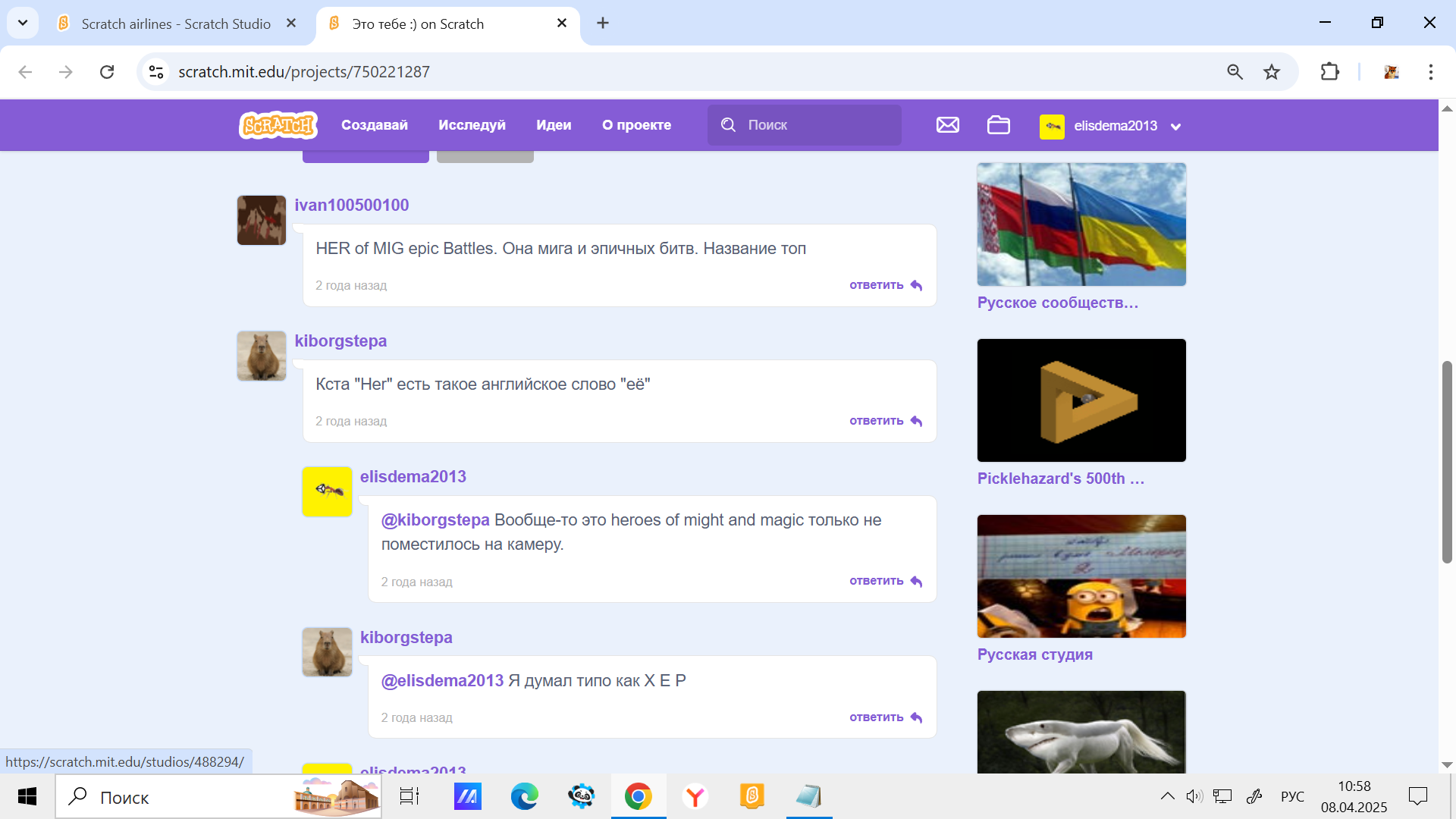Open the Исследуй menu item

[x=472, y=125]
